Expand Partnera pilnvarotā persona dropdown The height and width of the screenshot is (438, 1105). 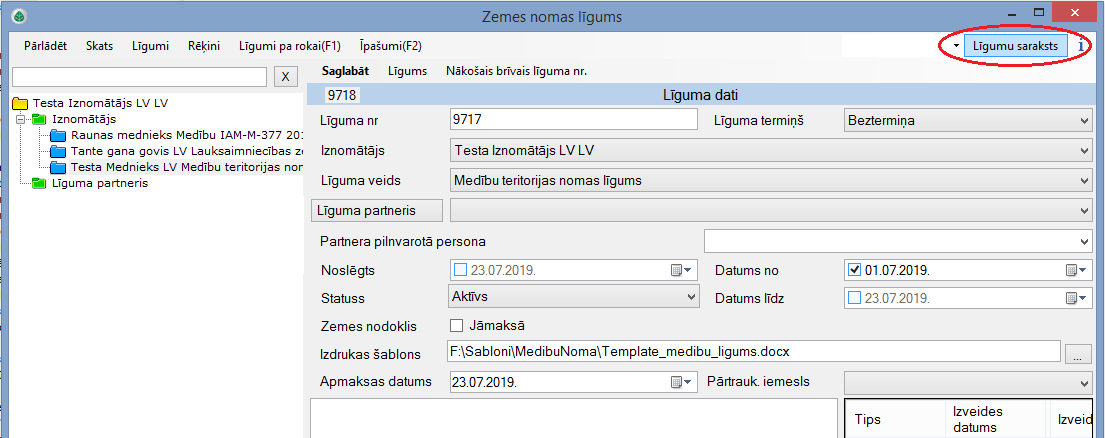pyautogui.click(x=898, y=241)
